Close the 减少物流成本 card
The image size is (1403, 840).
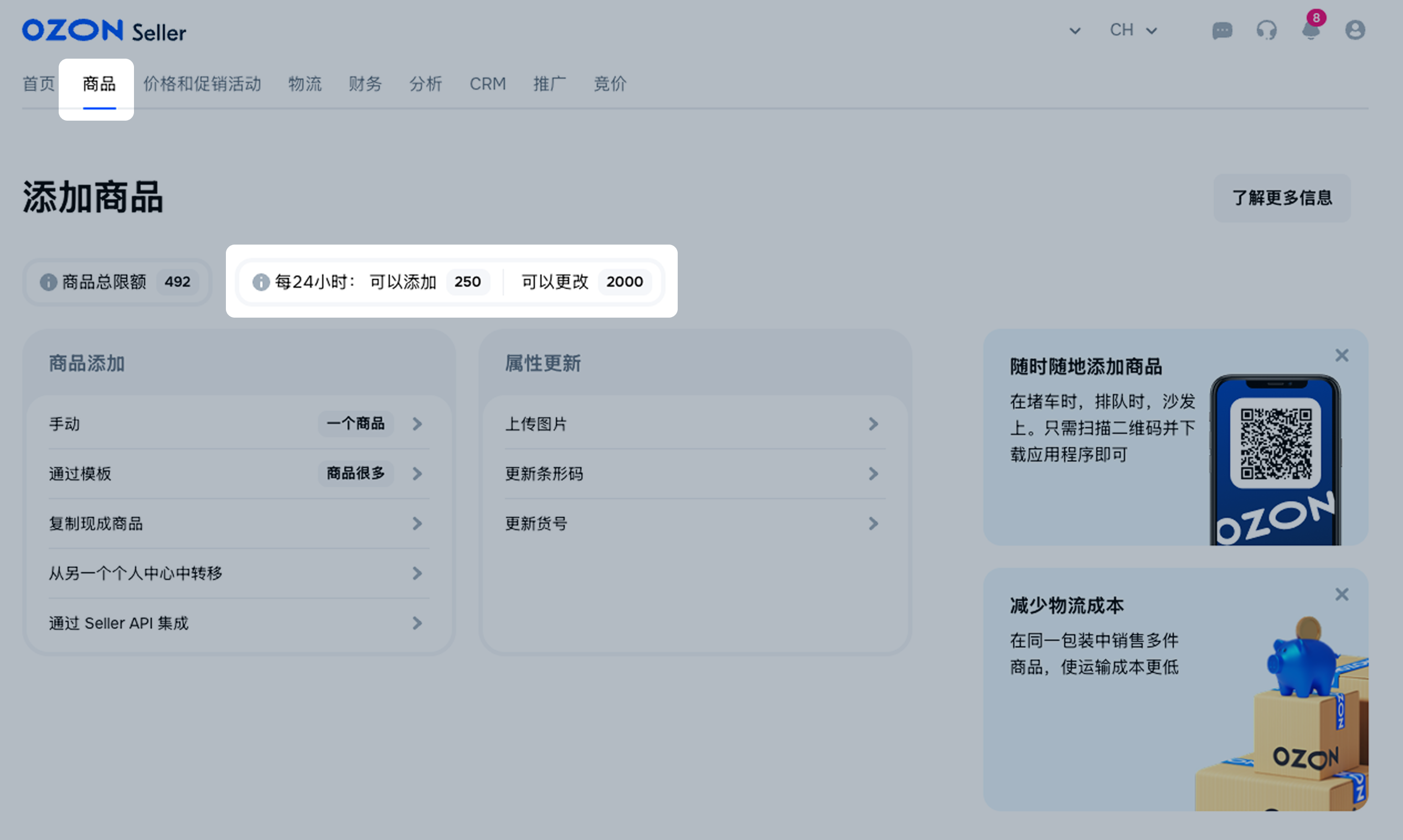(1342, 594)
